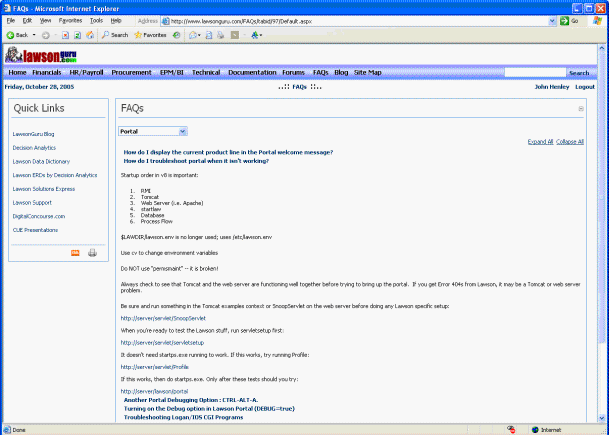
Task: Click the site search input box
Action: coord(535,73)
